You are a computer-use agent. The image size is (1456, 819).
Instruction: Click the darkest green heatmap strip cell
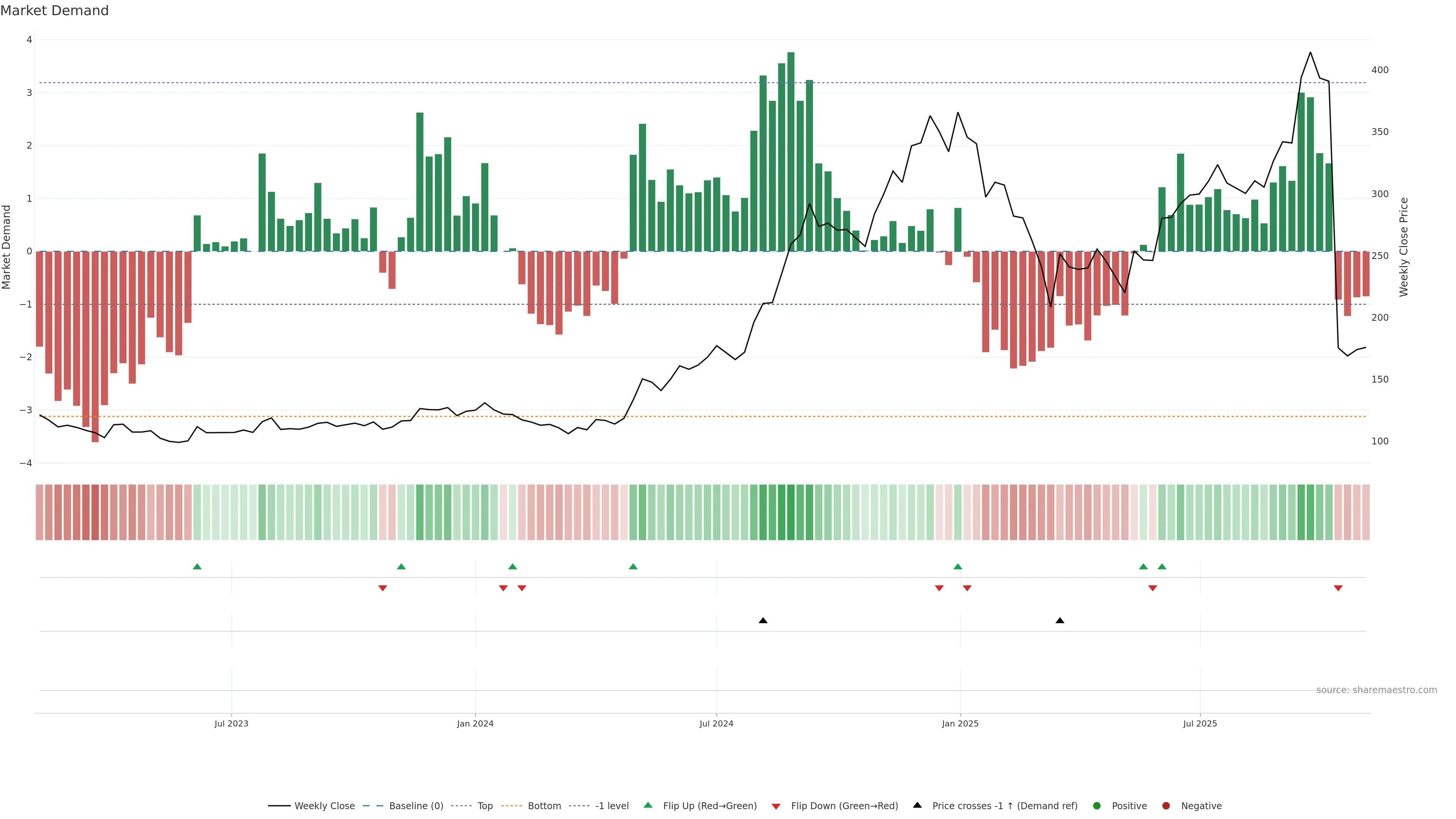click(x=791, y=512)
